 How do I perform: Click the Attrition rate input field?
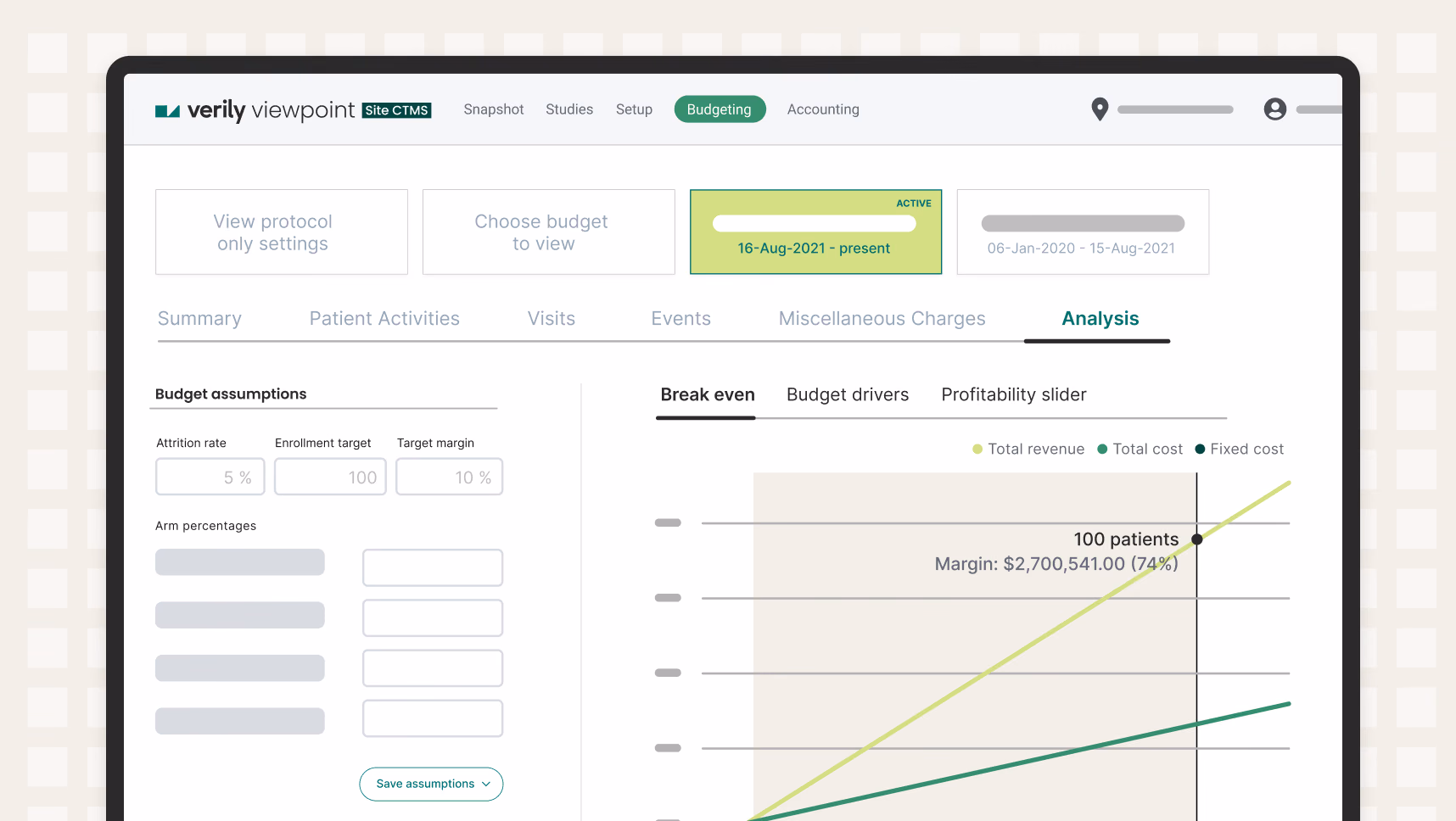210,477
